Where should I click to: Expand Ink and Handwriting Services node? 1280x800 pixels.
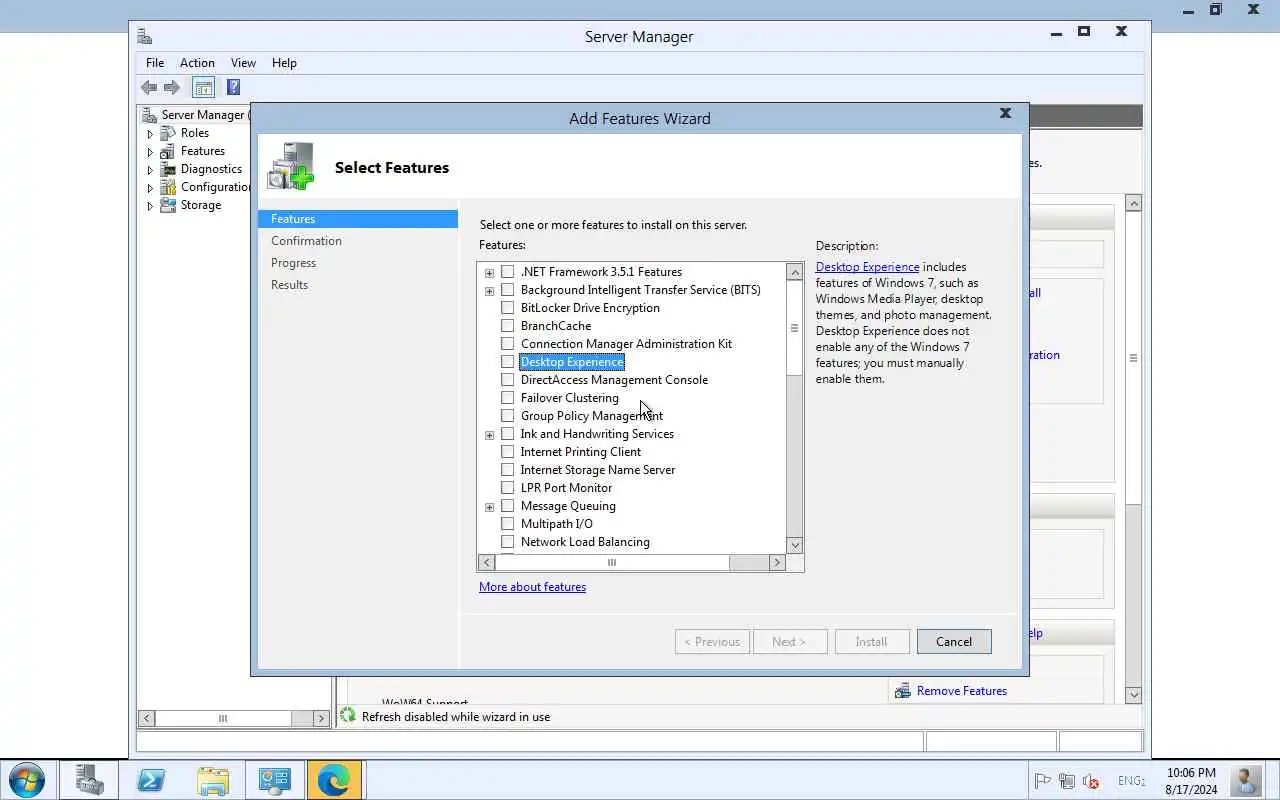coord(489,435)
